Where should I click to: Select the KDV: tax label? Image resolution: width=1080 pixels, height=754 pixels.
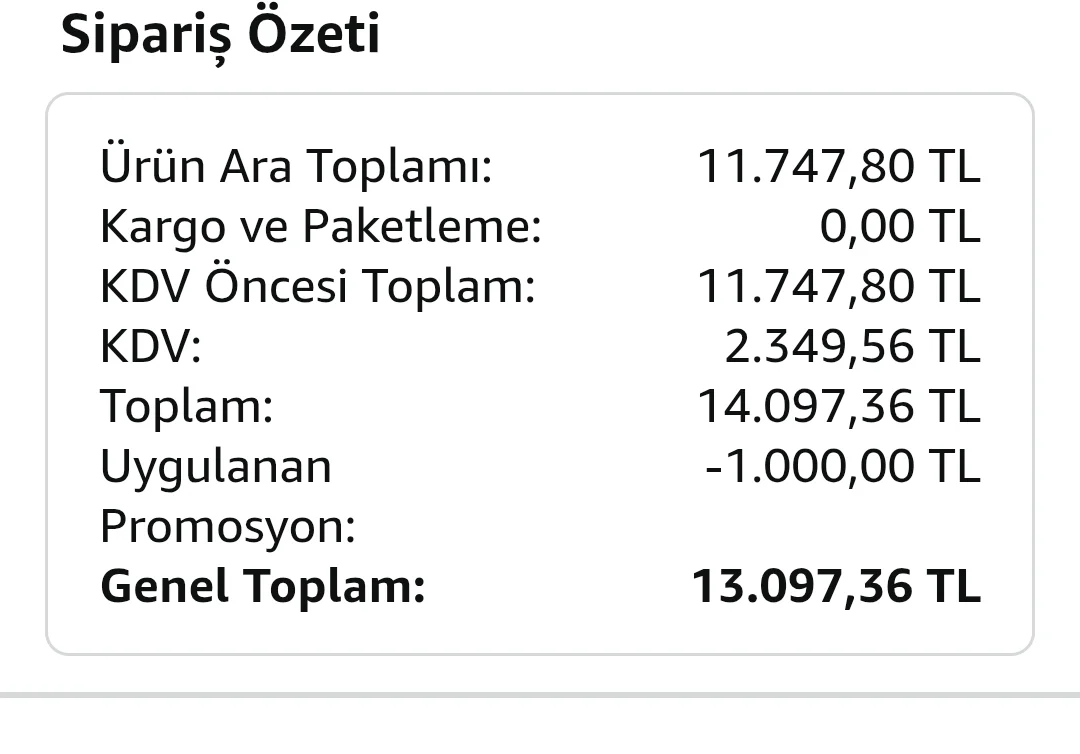(x=151, y=346)
